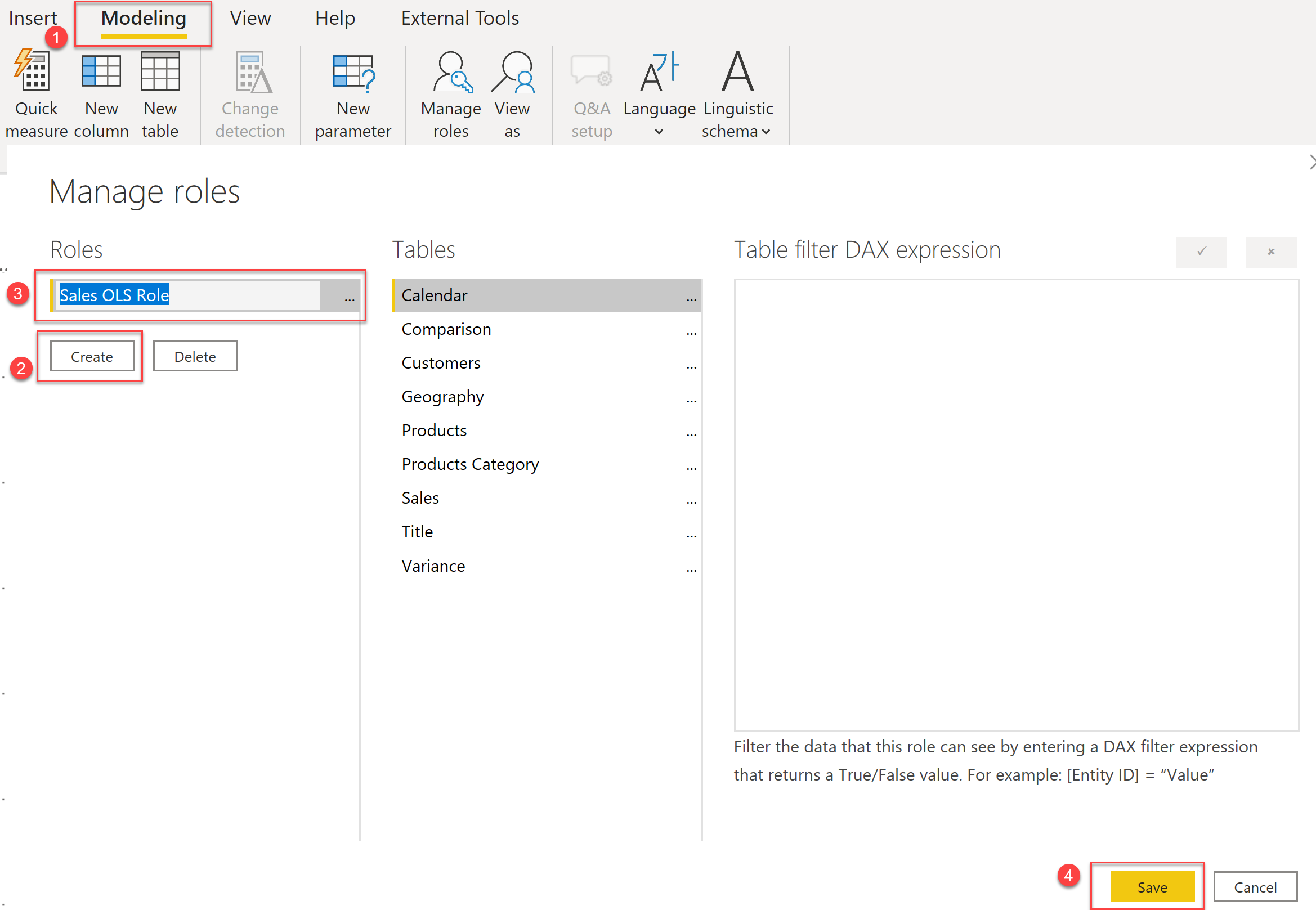
Task: Click the View as icon
Action: (x=512, y=73)
